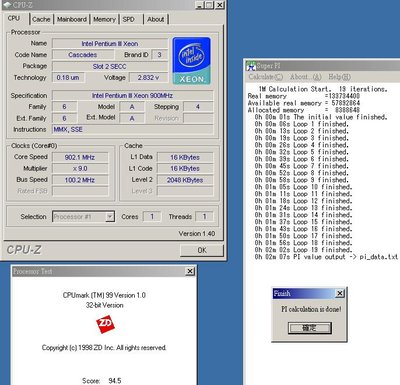Click the empty Rated FSB field
This screenshot has width=400, height=385.
[x=80, y=191]
